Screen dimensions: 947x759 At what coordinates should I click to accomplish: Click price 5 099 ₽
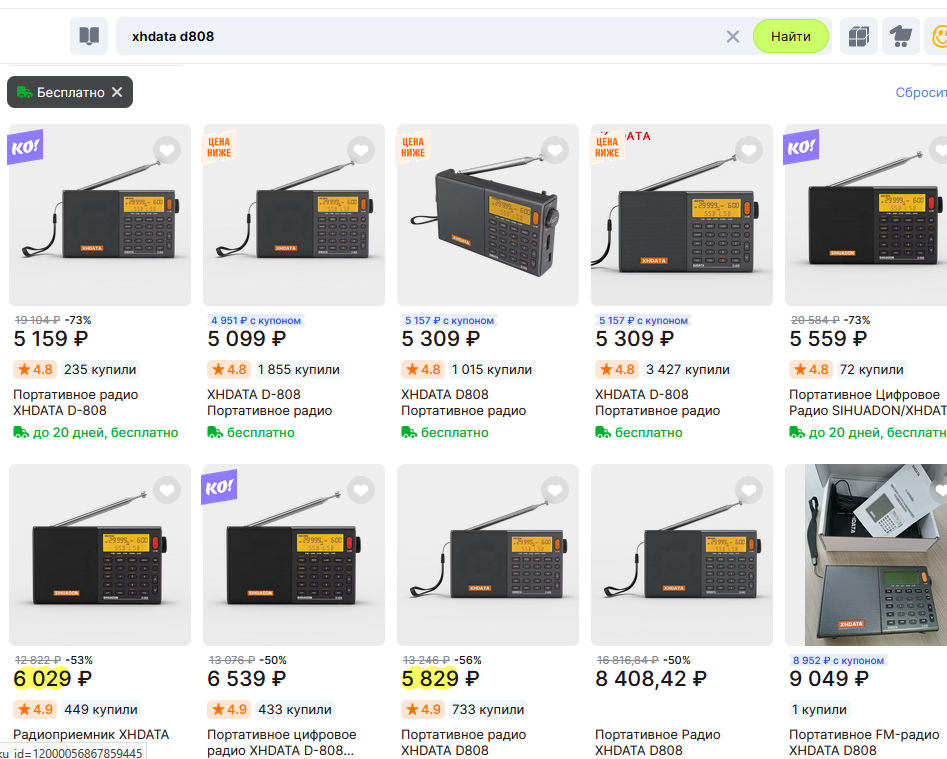click(246, 339)
